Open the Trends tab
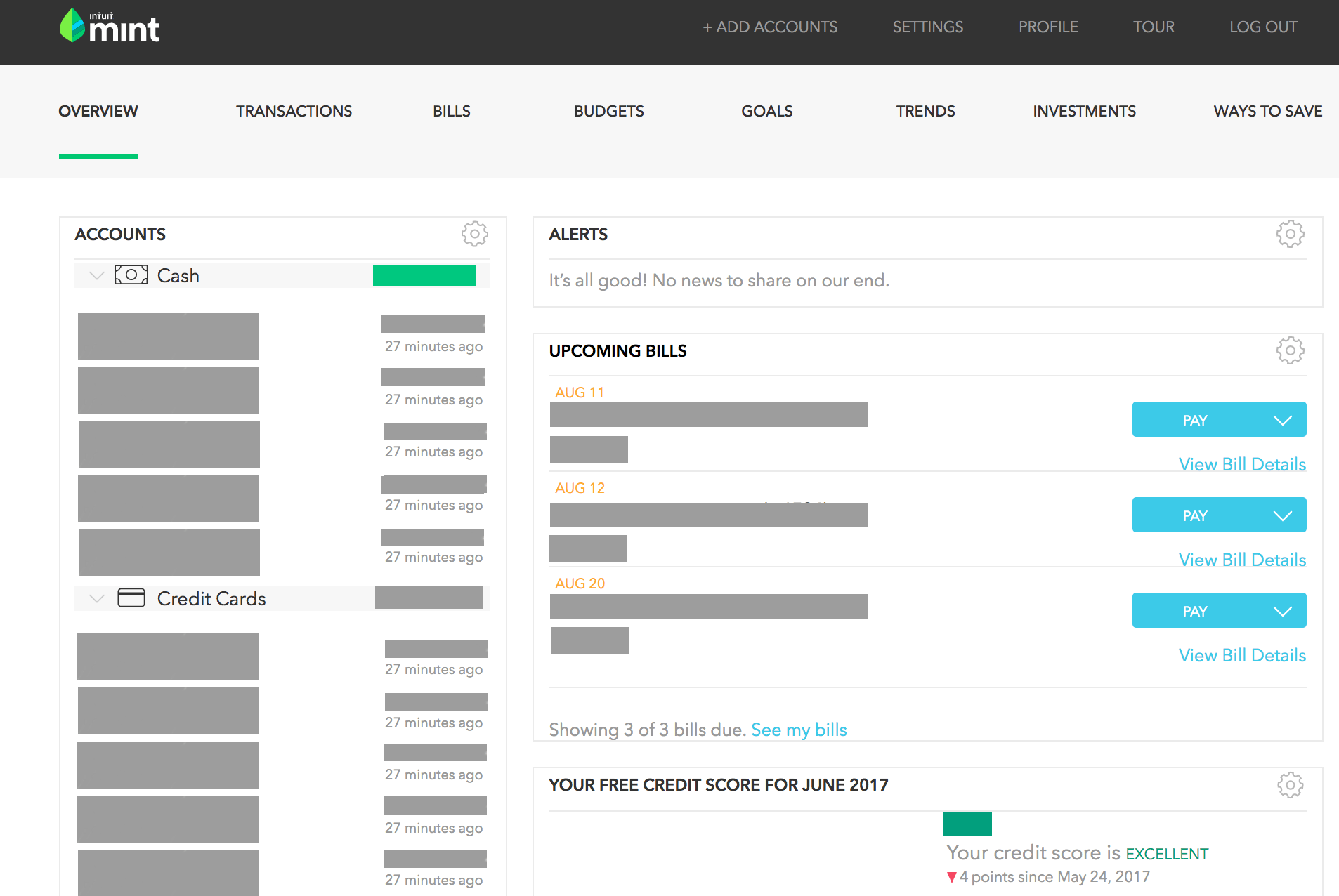The width and height of the screenshot is (1339, 896). pyautogui.click(x=925, y=111)
